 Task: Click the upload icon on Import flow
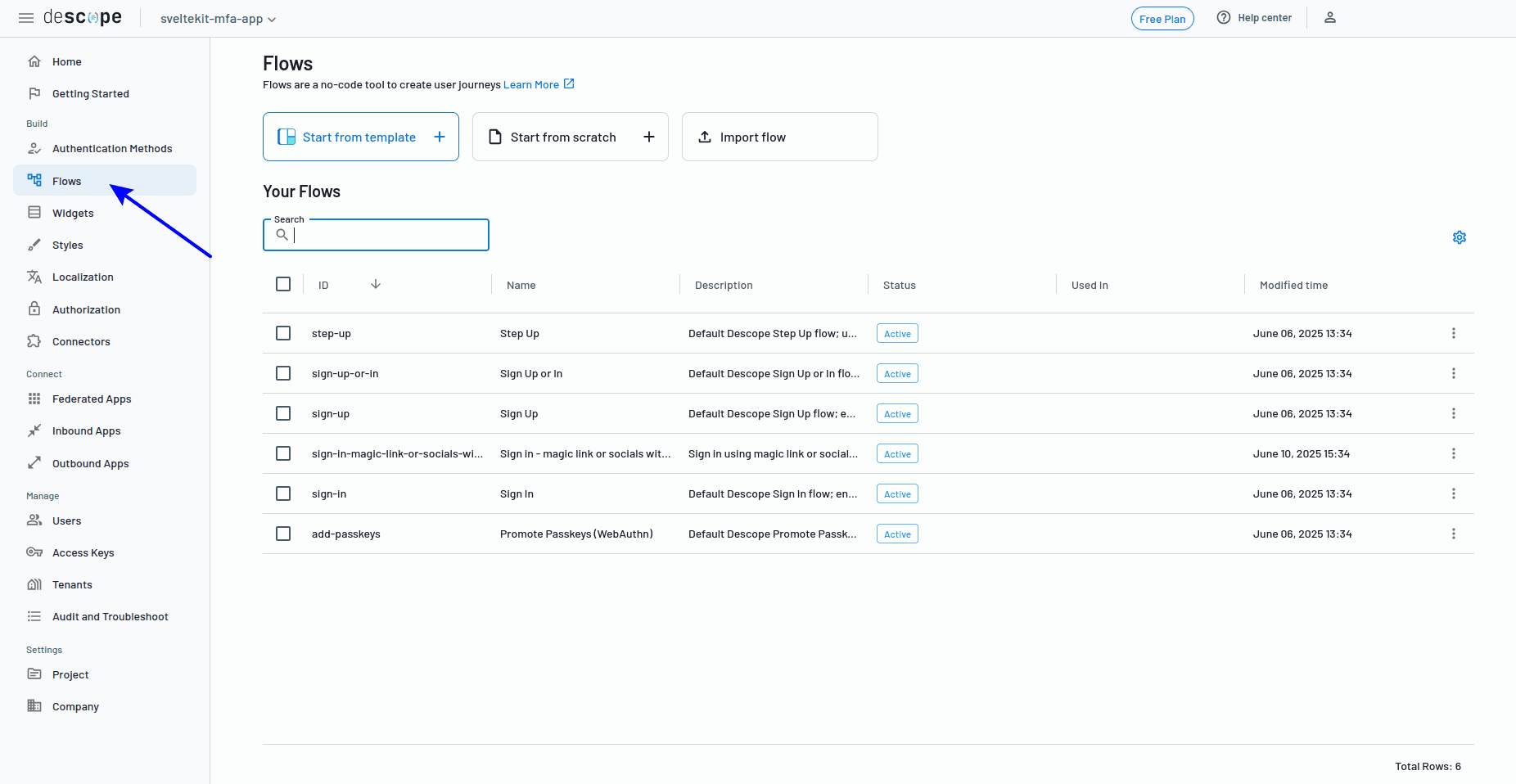(x=705, y=137)
